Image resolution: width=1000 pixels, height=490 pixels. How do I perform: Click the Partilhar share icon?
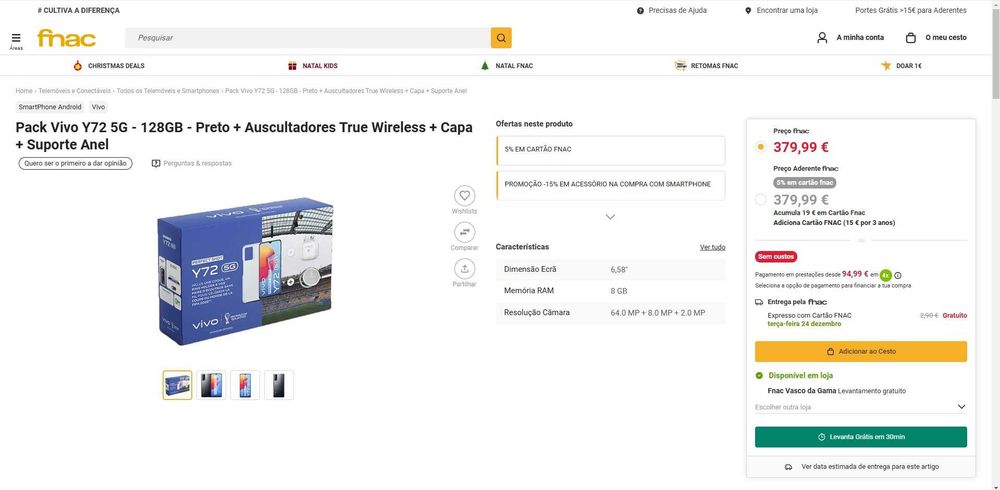(x=464, y=269)
